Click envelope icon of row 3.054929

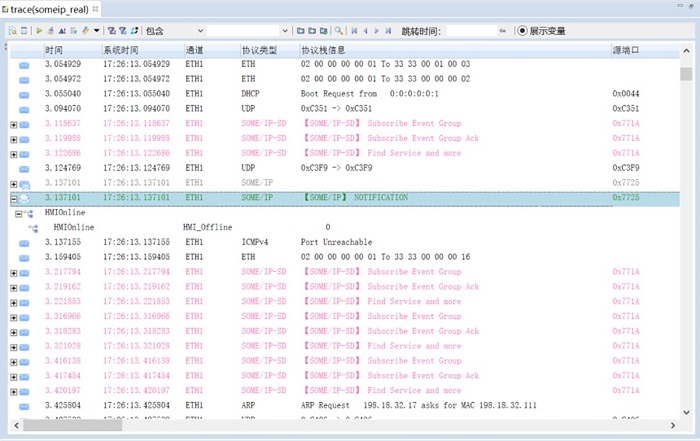coord(24,66)
